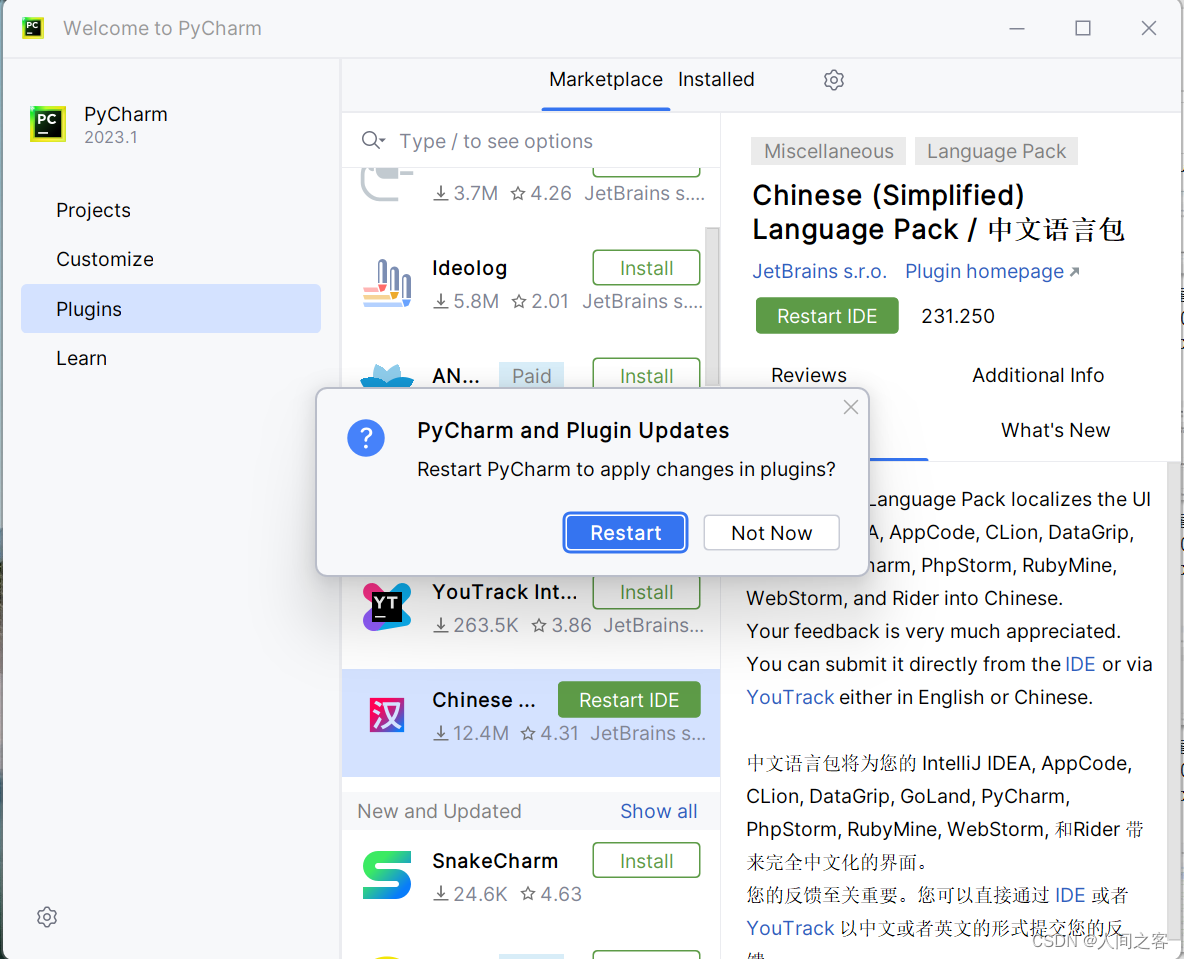Select Plugins in the sidebar
Viewport: 1184px width, 959px height.
[x=171, y=309]
